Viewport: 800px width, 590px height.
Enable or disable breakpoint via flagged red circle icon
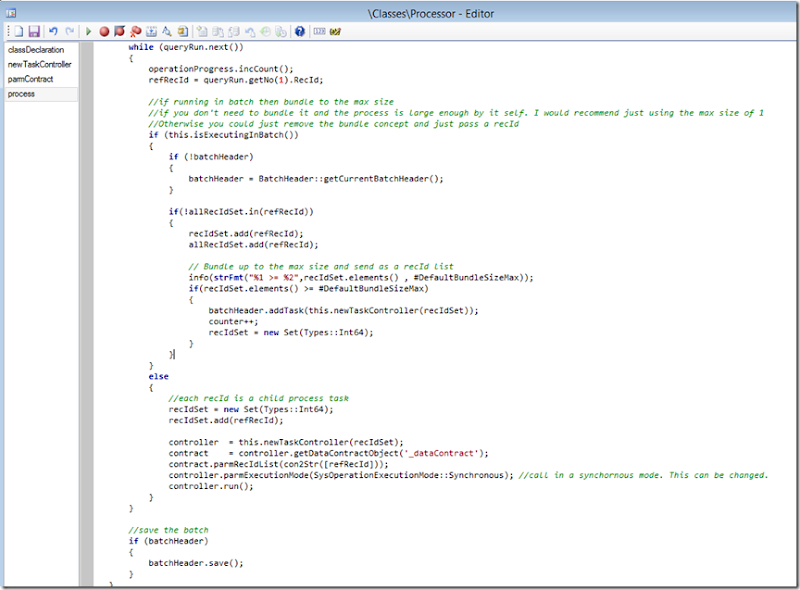120,32
